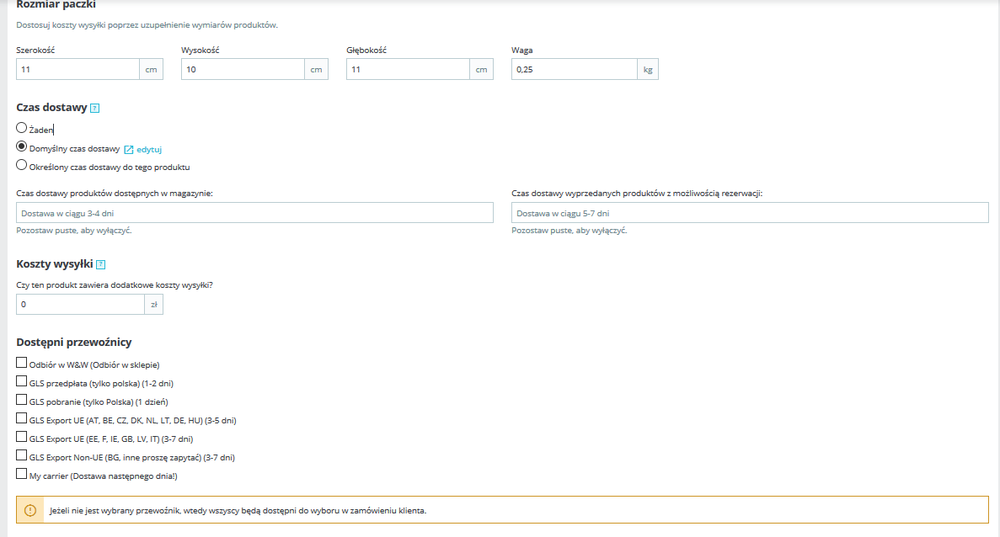Click the external-link icon before edytuj
The height and width of the screenshot is (537, 1000).
129,150
